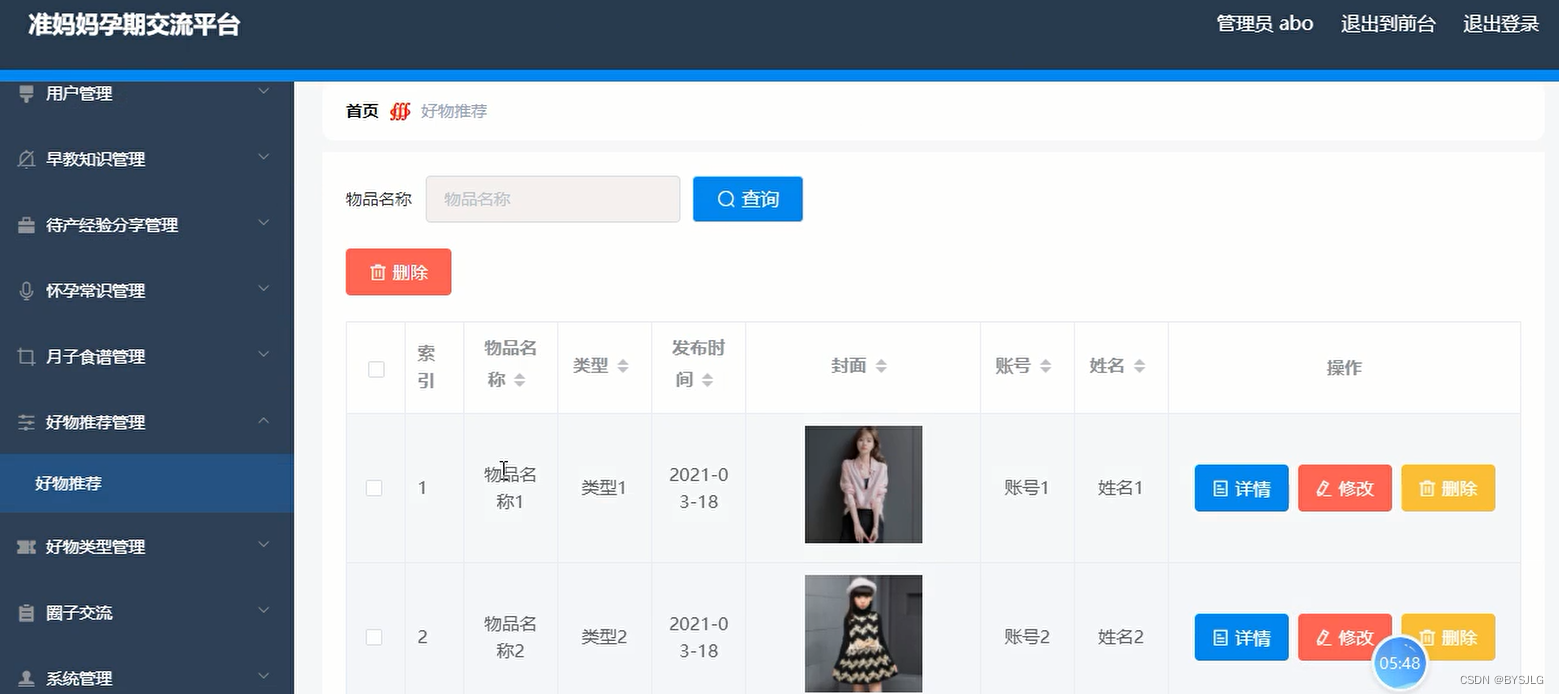This screenshot has width=1559, height=694.
Task: Expand the 圈子交流 chevron
Action: click(x=264, y=611)
